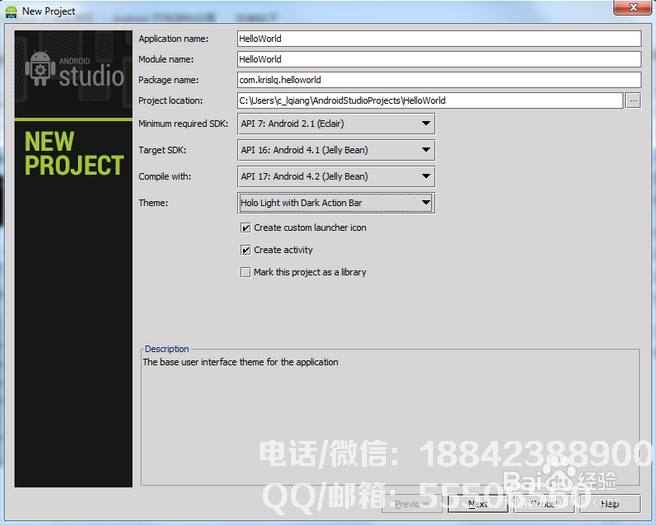The width and height of the screenshot is (656, 525).
Task: Click the Application name text field
Action: 439,38
